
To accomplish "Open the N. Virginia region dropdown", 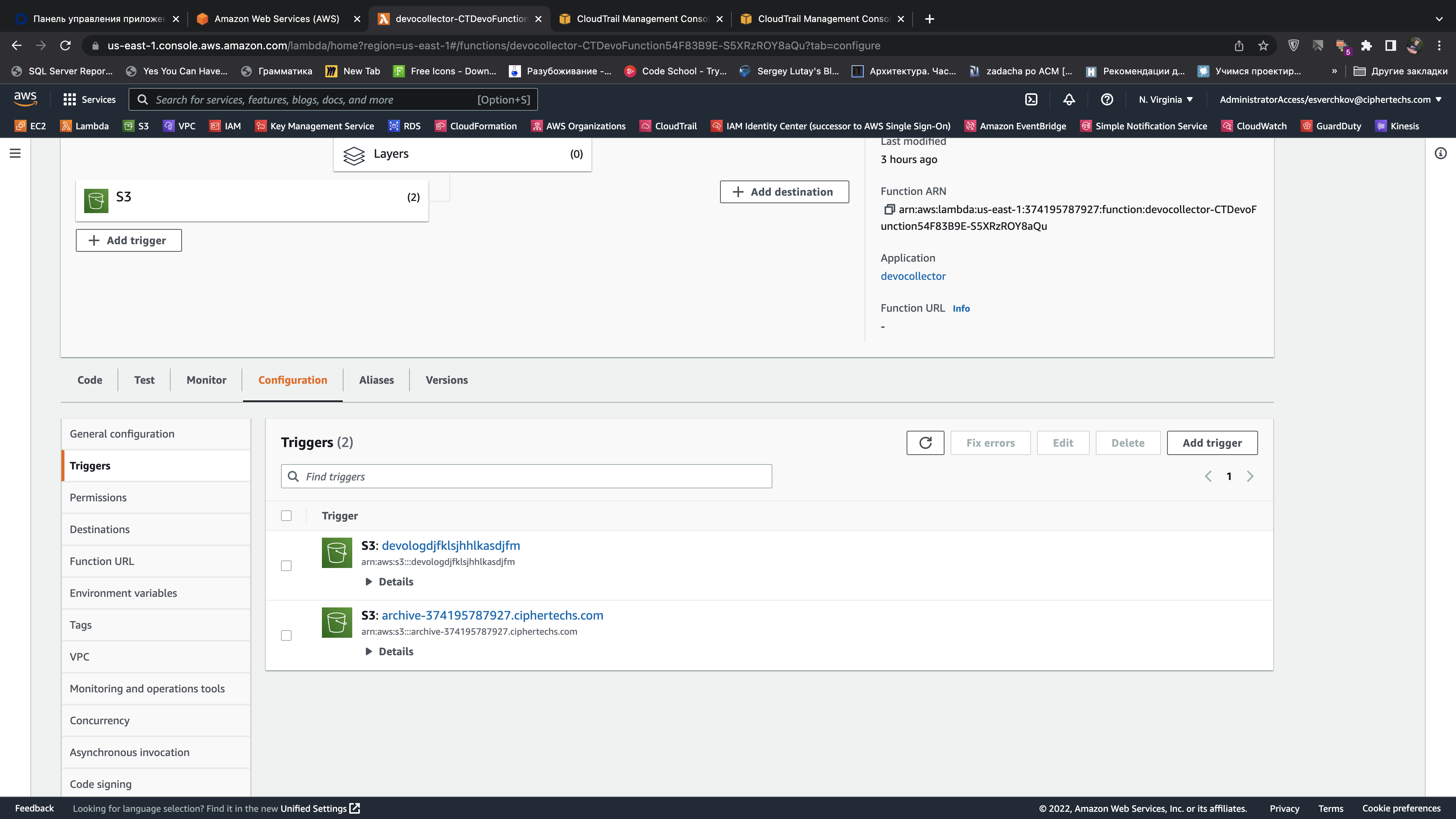I will pyautogui.click(x=1166, y=99).
